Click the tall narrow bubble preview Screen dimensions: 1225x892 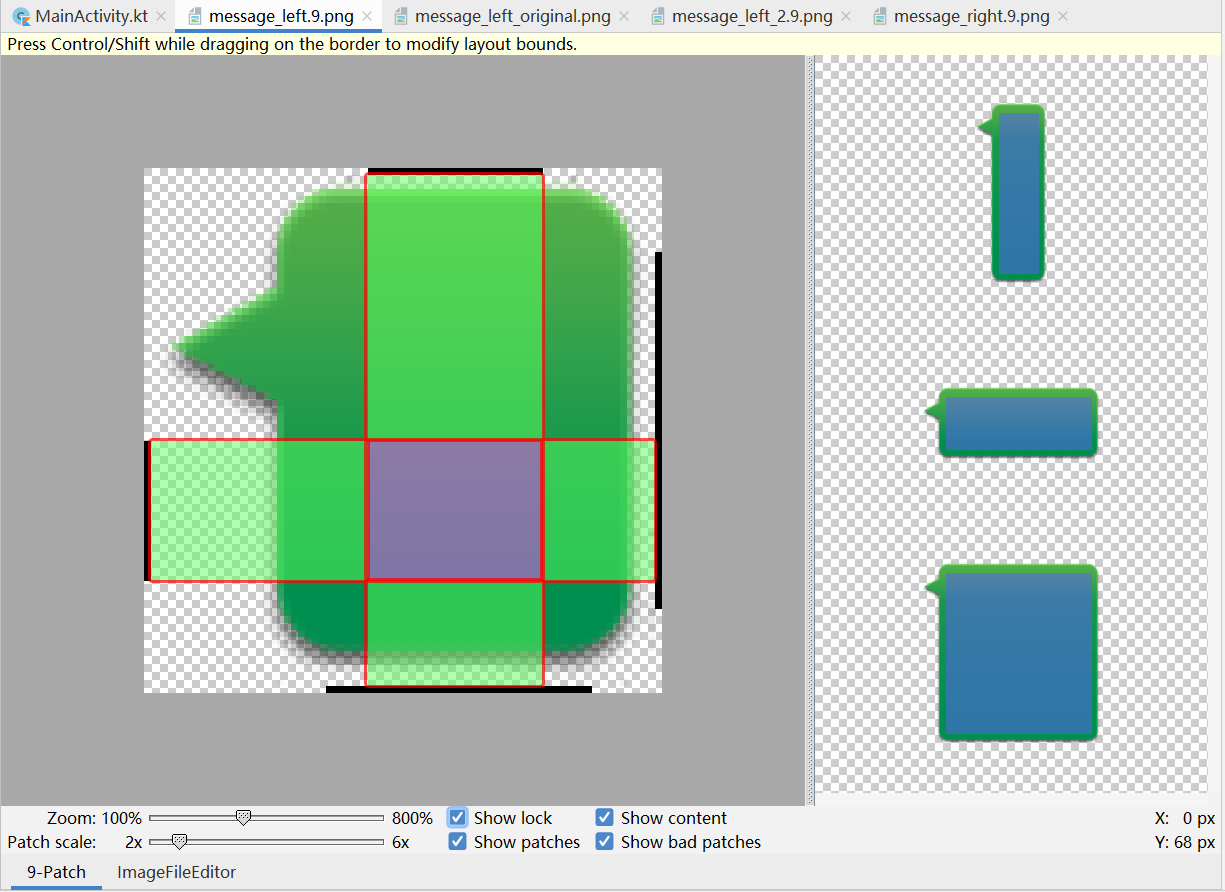tap(1012, 192)
